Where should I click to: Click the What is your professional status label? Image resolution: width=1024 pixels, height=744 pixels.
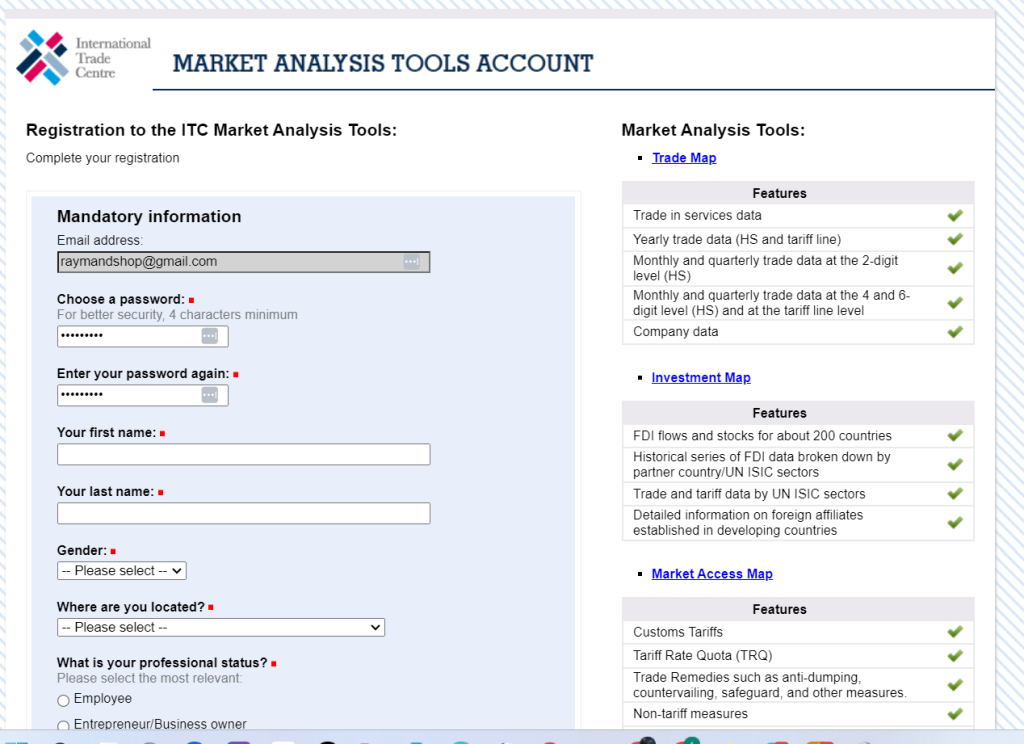click(162, 663)
